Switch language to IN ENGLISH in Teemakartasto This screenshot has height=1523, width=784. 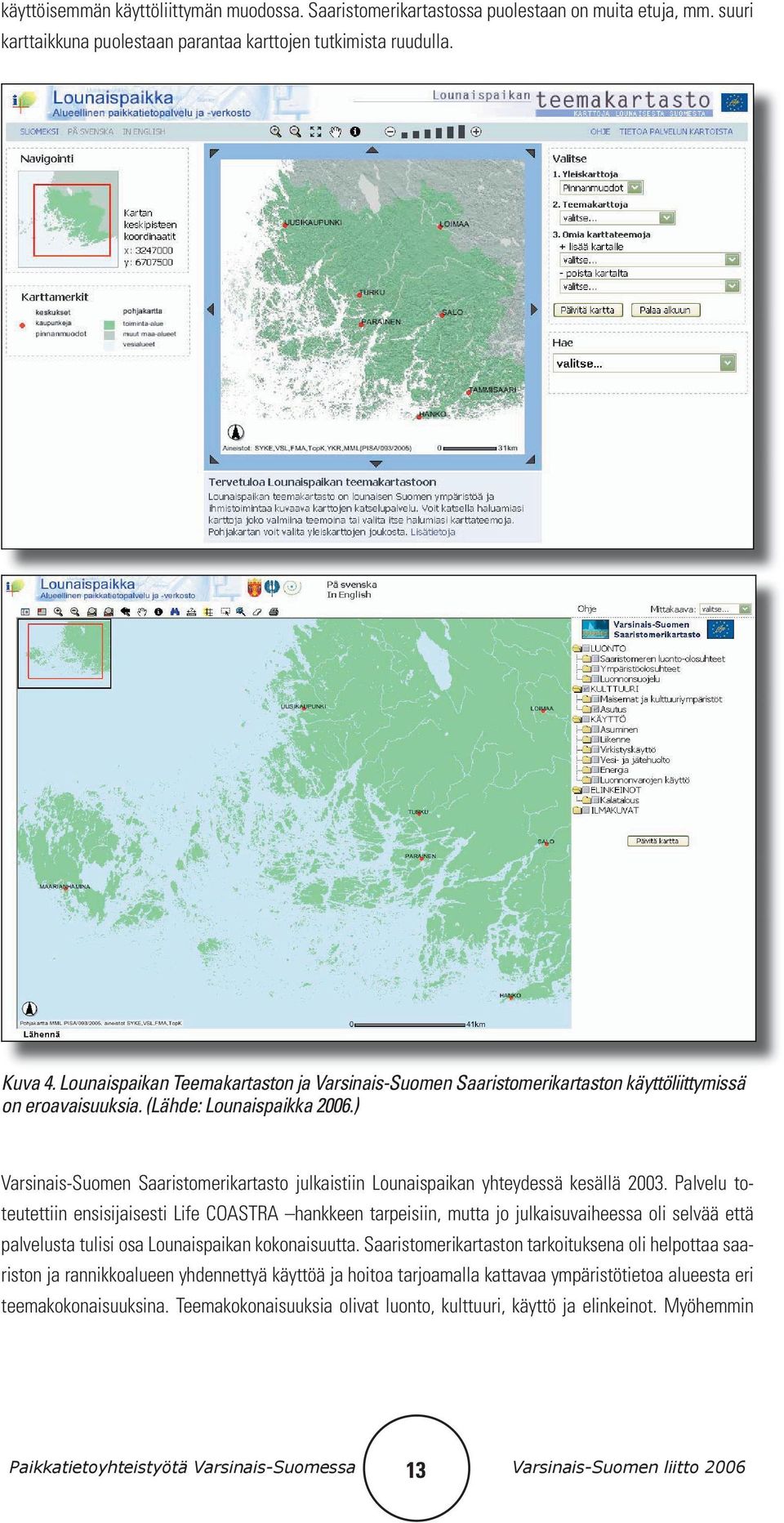tap(144, 132)
